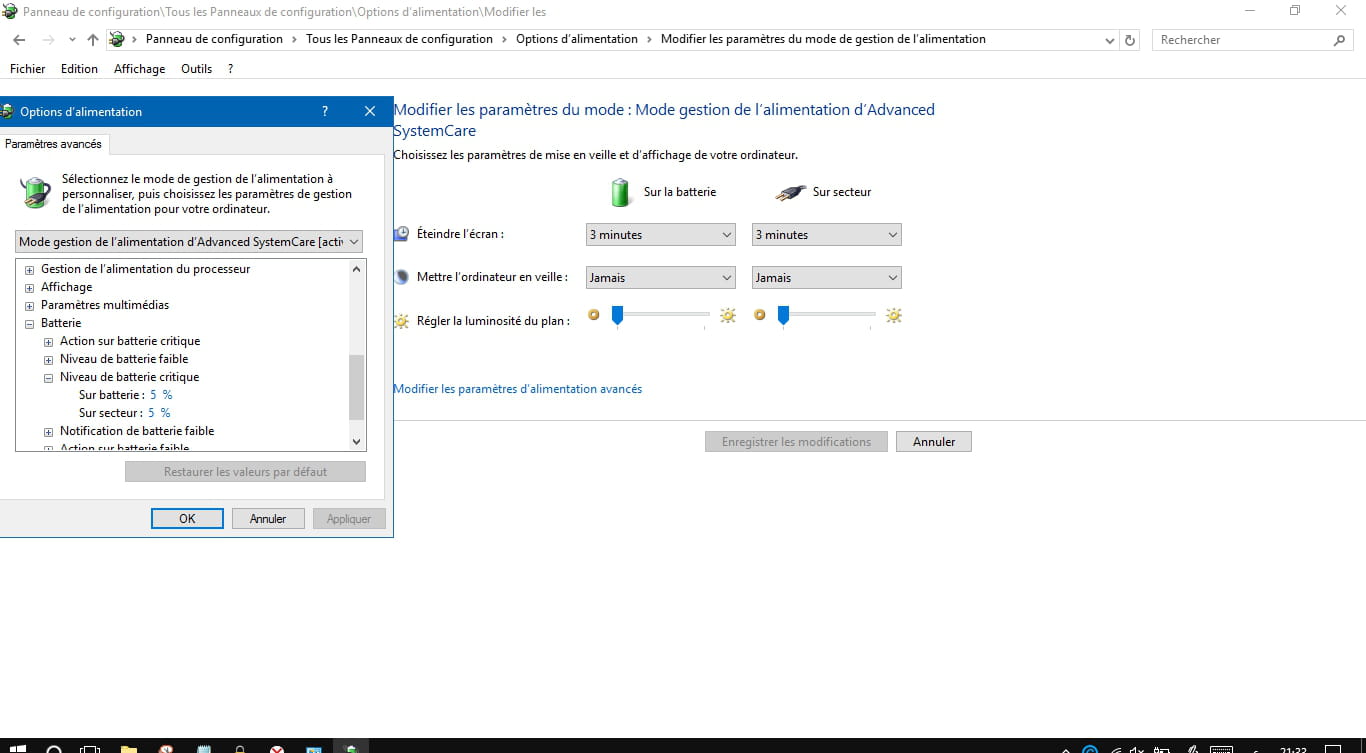This screenshot has width=1366, height=753.
Task: Expand 'Niveau de batterie faible' node
Action: pyautogui.click(x=49, y=360)
